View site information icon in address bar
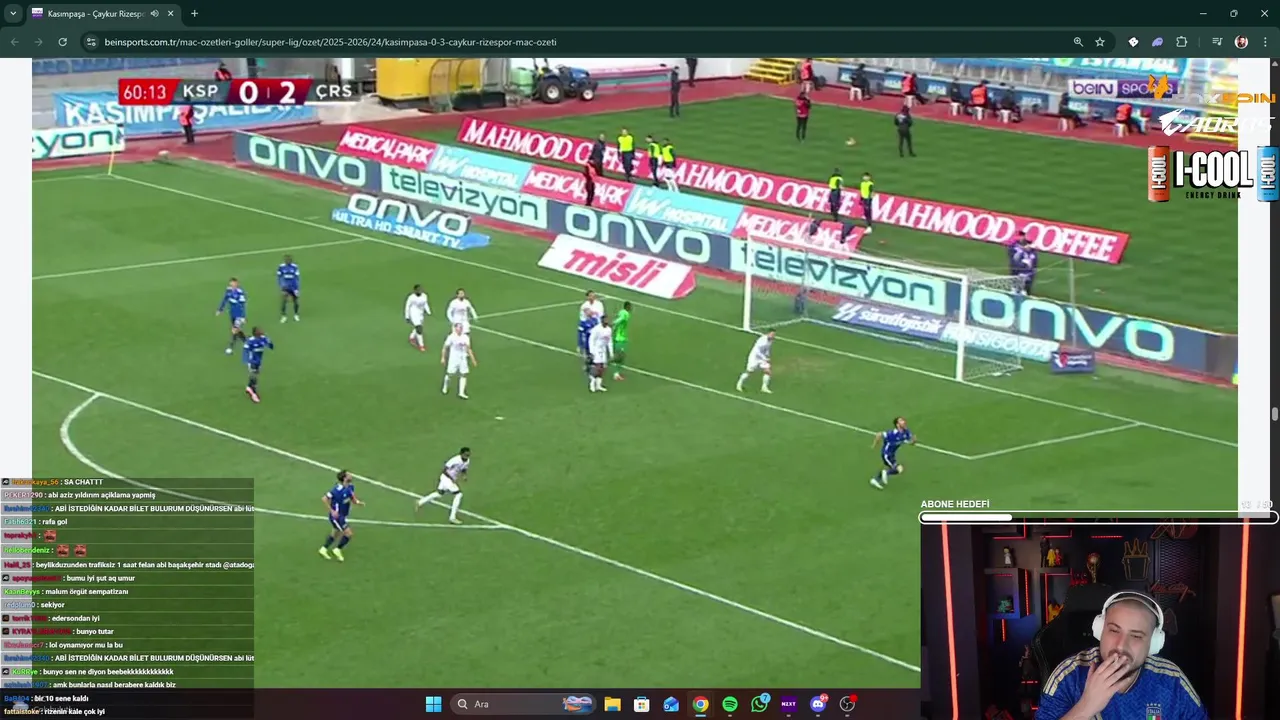The width and height of the screenshot is (1280, 720). pos(91,42)
